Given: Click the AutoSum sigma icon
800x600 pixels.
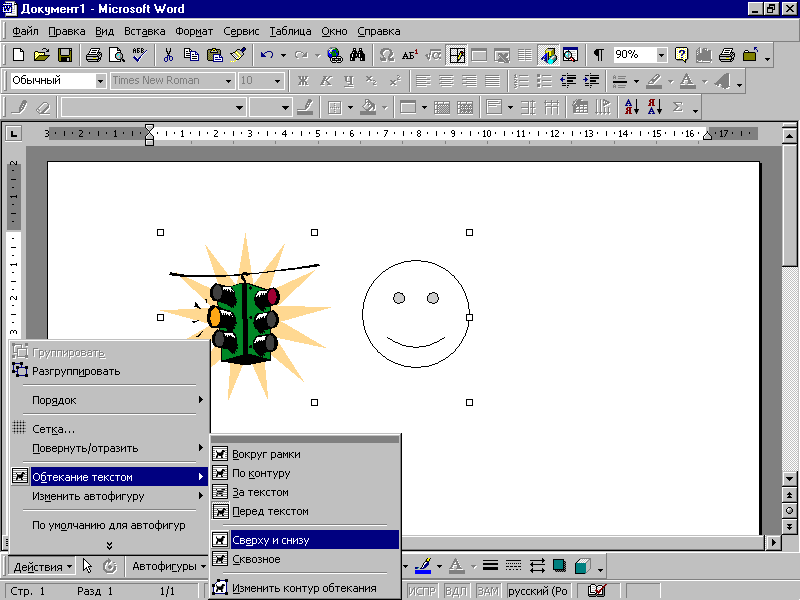Looking at the screenshot, I should pos(678,107).
